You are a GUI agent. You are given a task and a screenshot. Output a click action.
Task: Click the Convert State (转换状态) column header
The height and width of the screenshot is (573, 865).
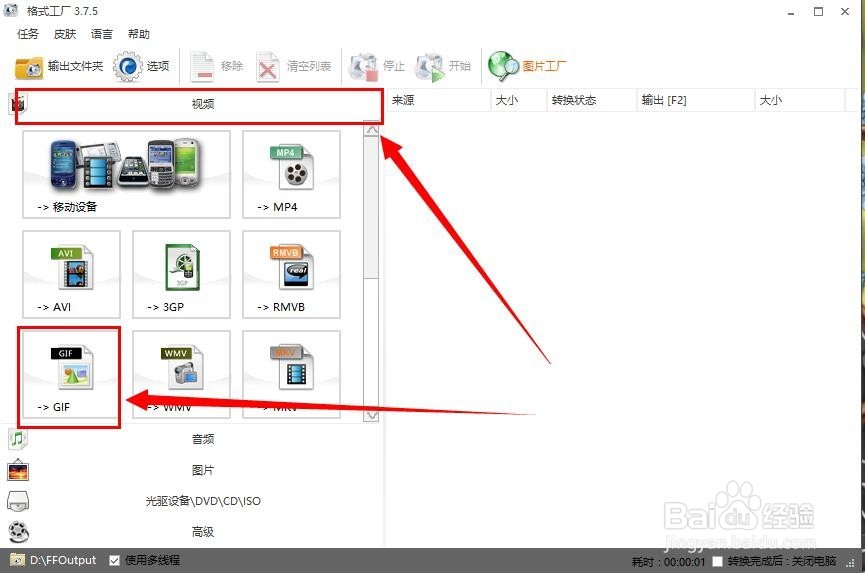tap(591, 100)
